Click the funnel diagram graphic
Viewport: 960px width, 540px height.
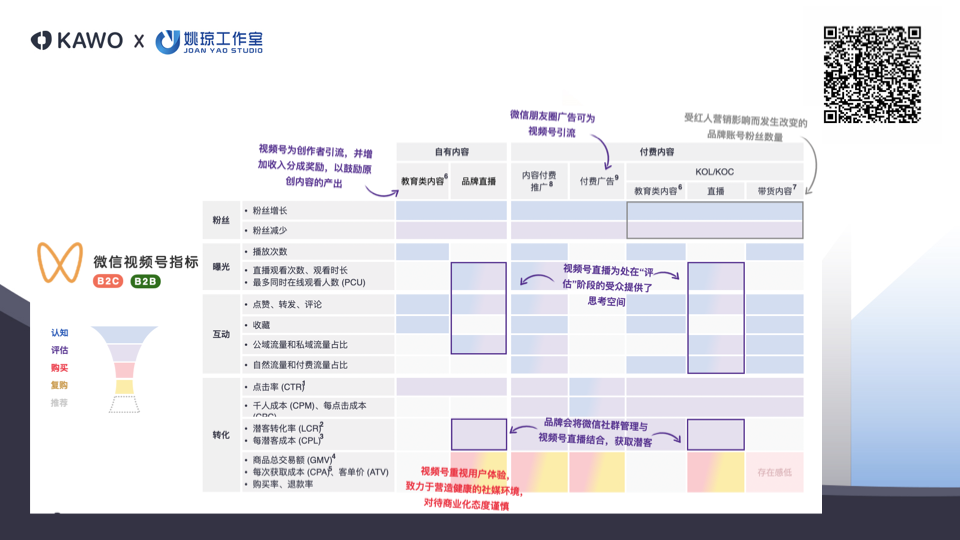coord(124,369)
